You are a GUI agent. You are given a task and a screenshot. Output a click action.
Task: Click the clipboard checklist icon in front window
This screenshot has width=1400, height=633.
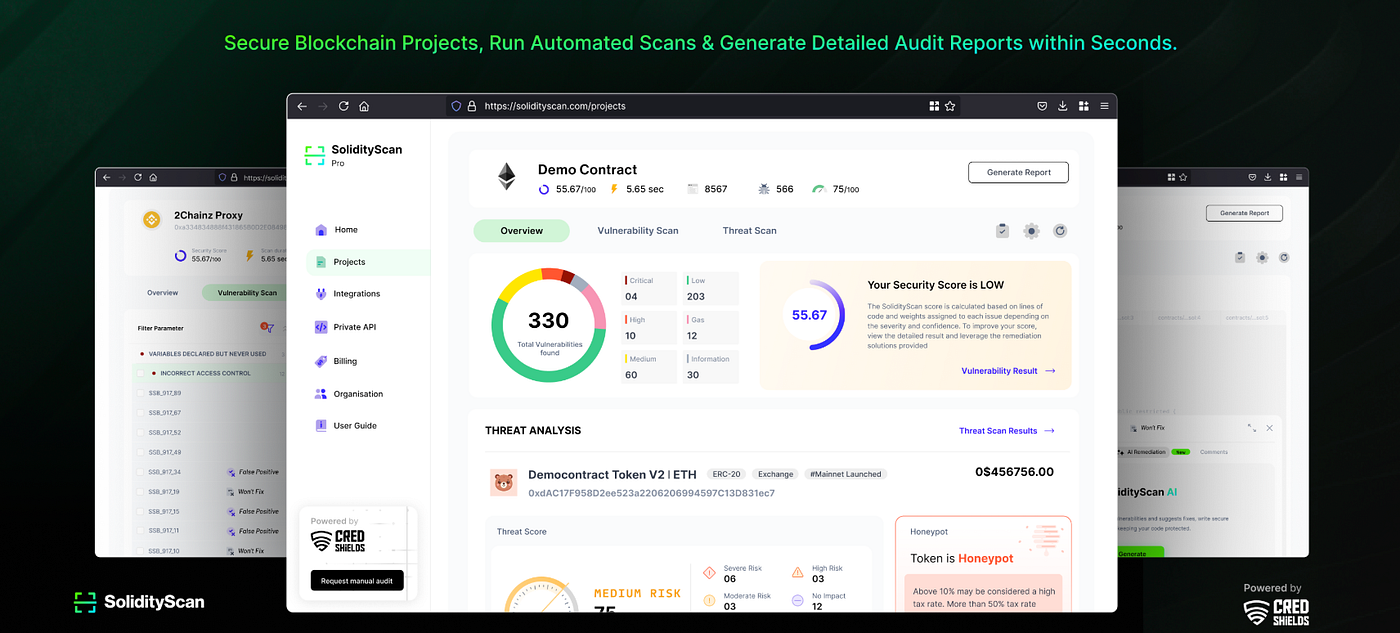click(1003, 231)
